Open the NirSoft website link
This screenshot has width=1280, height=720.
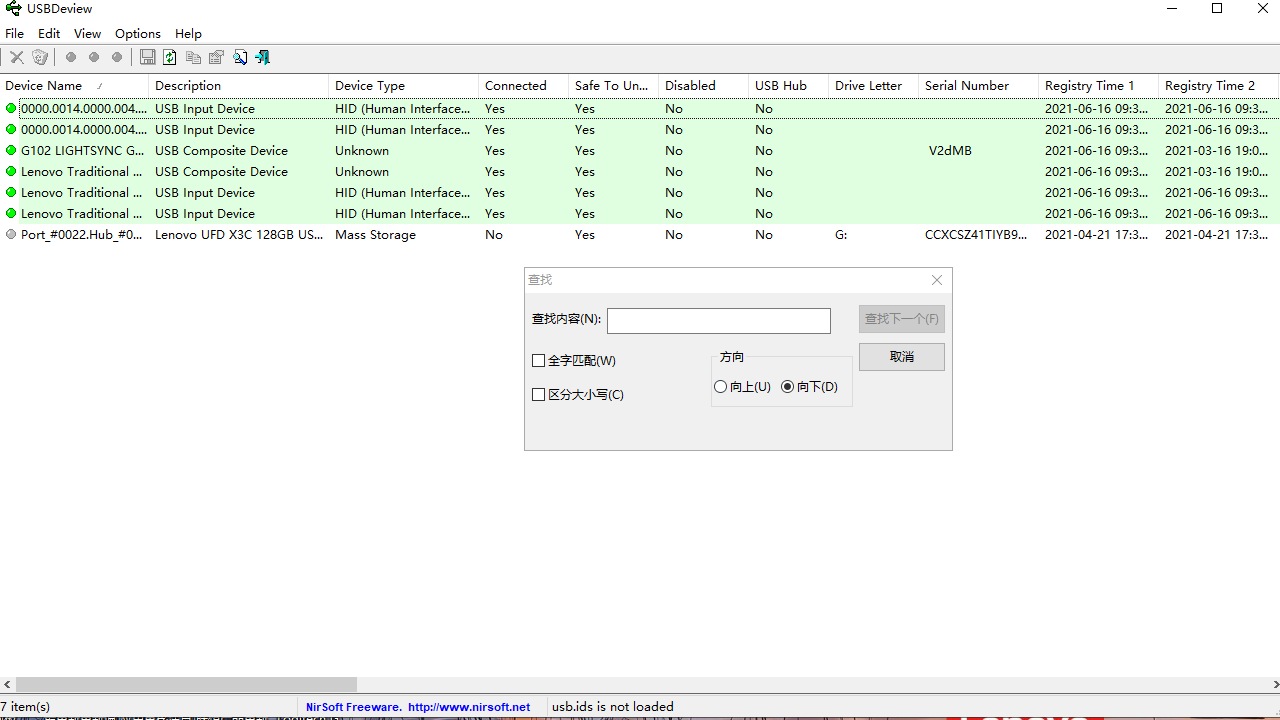[419, 707]
